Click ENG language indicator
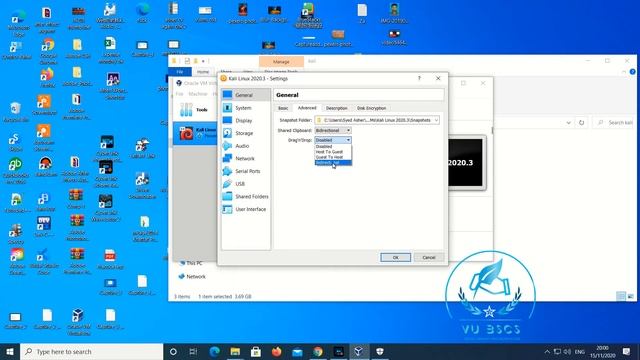The width and height of the screenshot is (640, 360). tap(580, 351)
